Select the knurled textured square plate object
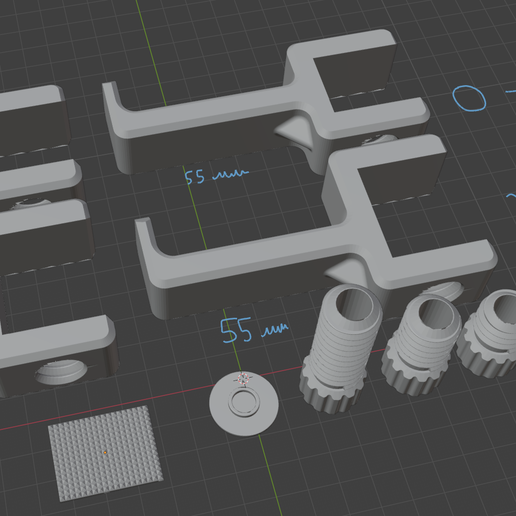Viewport: 516px width, 516px height. point(105,453)
